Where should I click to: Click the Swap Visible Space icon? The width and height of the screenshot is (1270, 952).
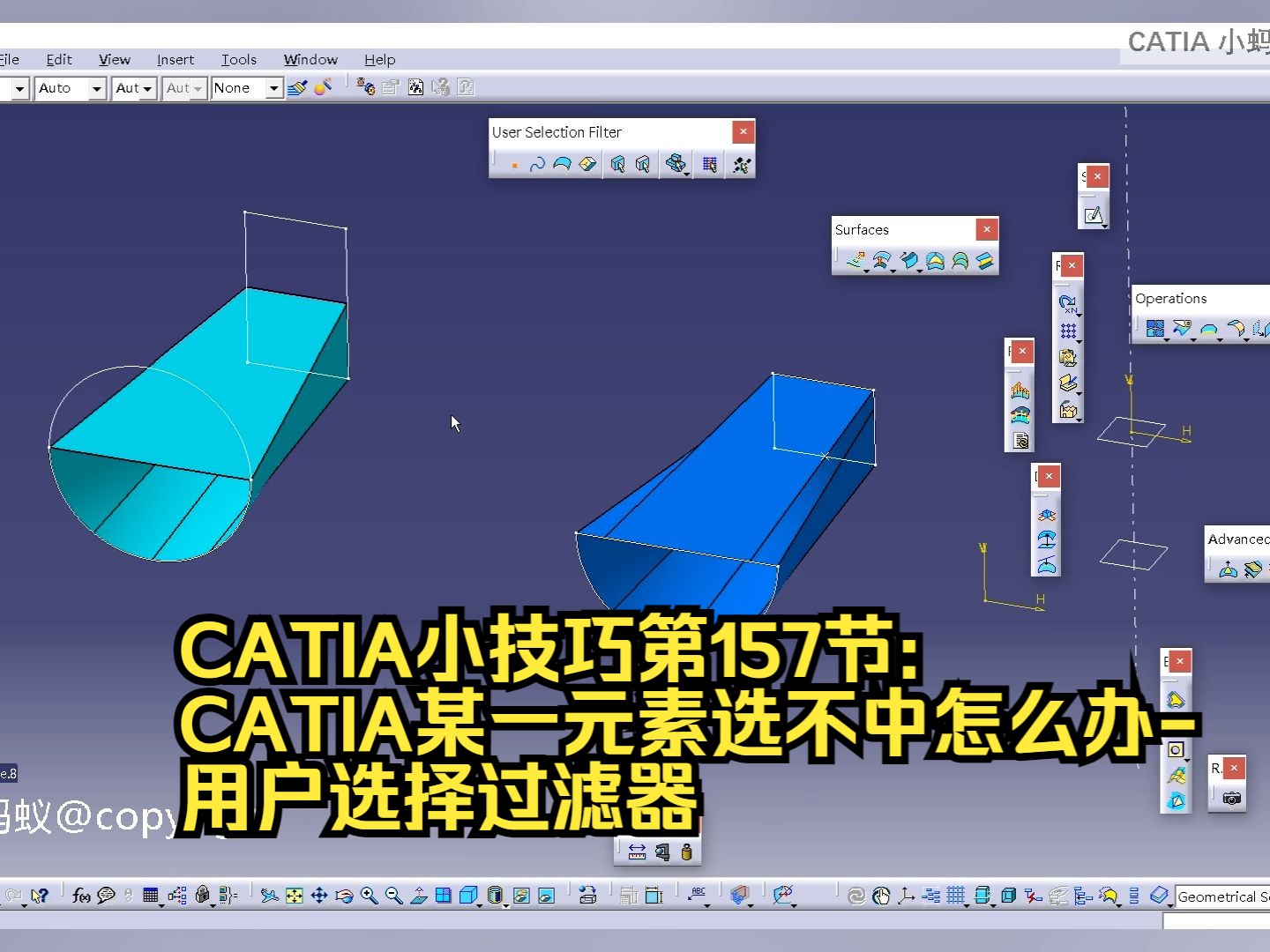click(546, 896)
